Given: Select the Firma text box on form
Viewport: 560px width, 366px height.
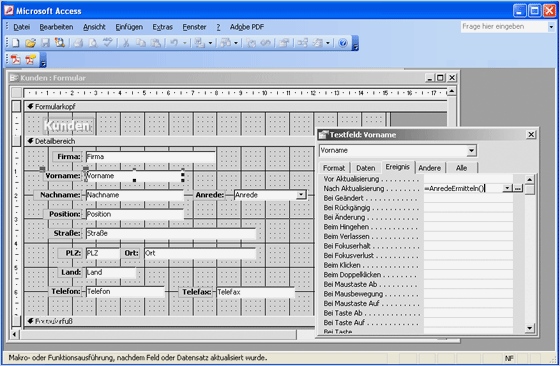Looking at the screenshot, I should coord(150,157).
